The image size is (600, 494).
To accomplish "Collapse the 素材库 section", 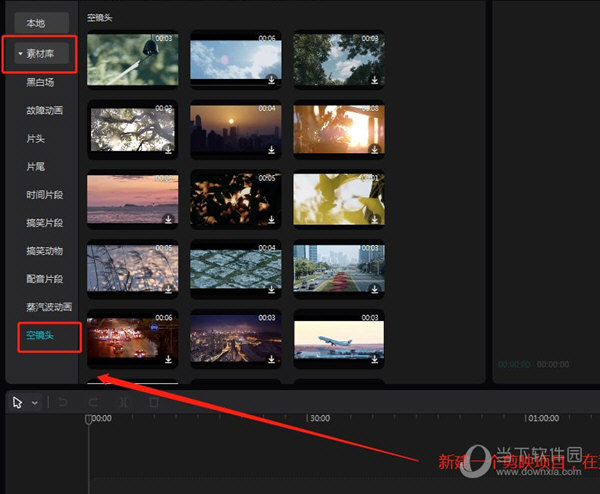I will tap(20, 54).
